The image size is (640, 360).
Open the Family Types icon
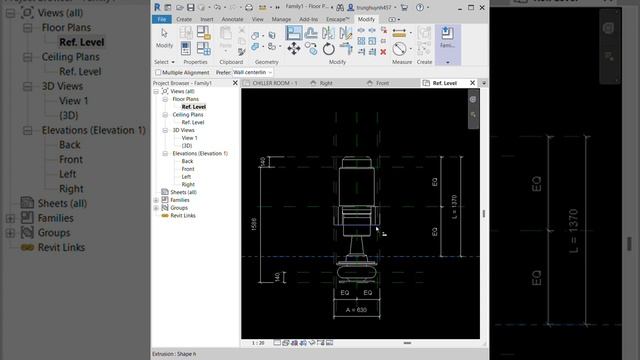[x=203, y=48]
